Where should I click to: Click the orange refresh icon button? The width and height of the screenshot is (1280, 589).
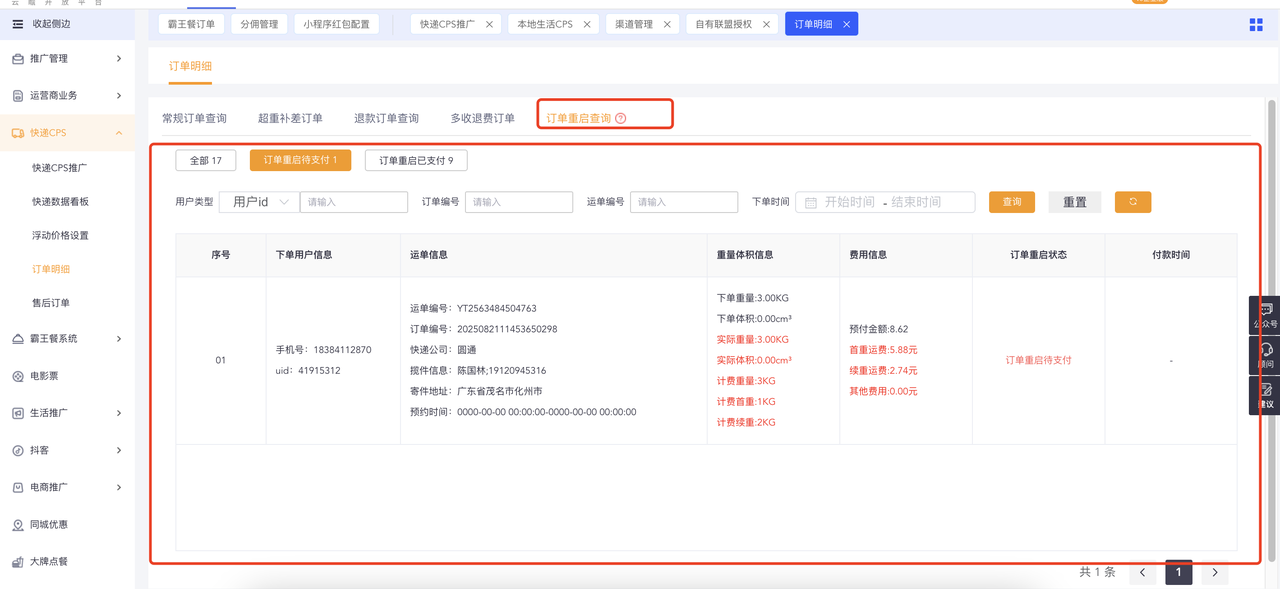(1133, 202)
